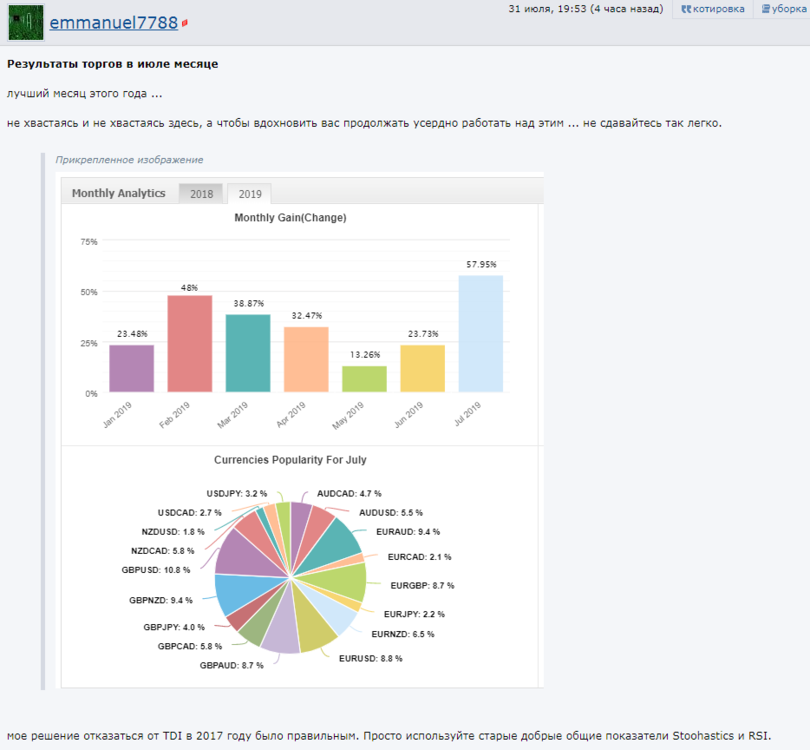Viewport: 810px width, 750px height.
Task: Click the EURAUD: 9.4 % pie label
Action: 408,532
